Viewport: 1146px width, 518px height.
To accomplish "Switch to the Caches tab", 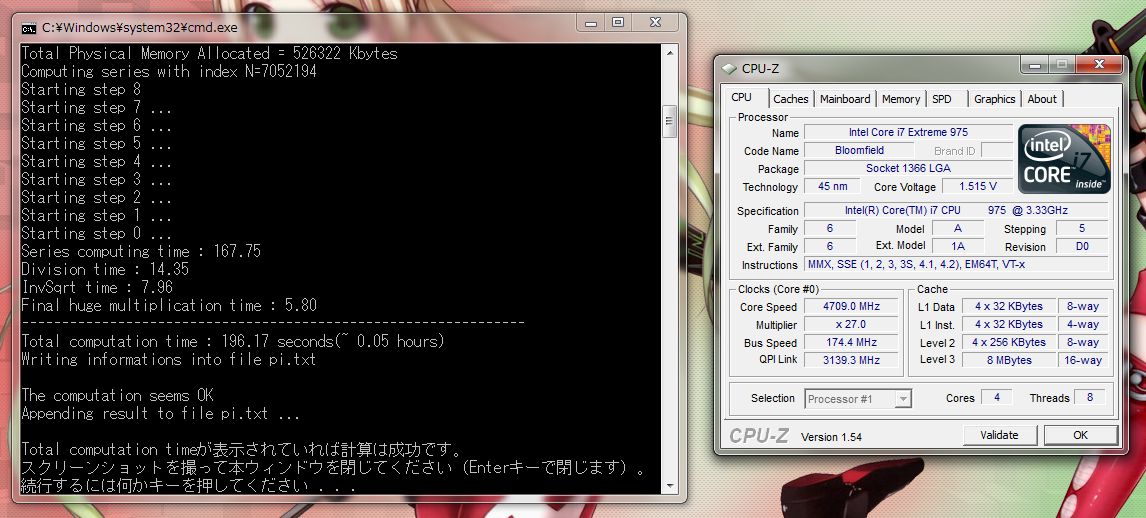I will click(791, 99).
